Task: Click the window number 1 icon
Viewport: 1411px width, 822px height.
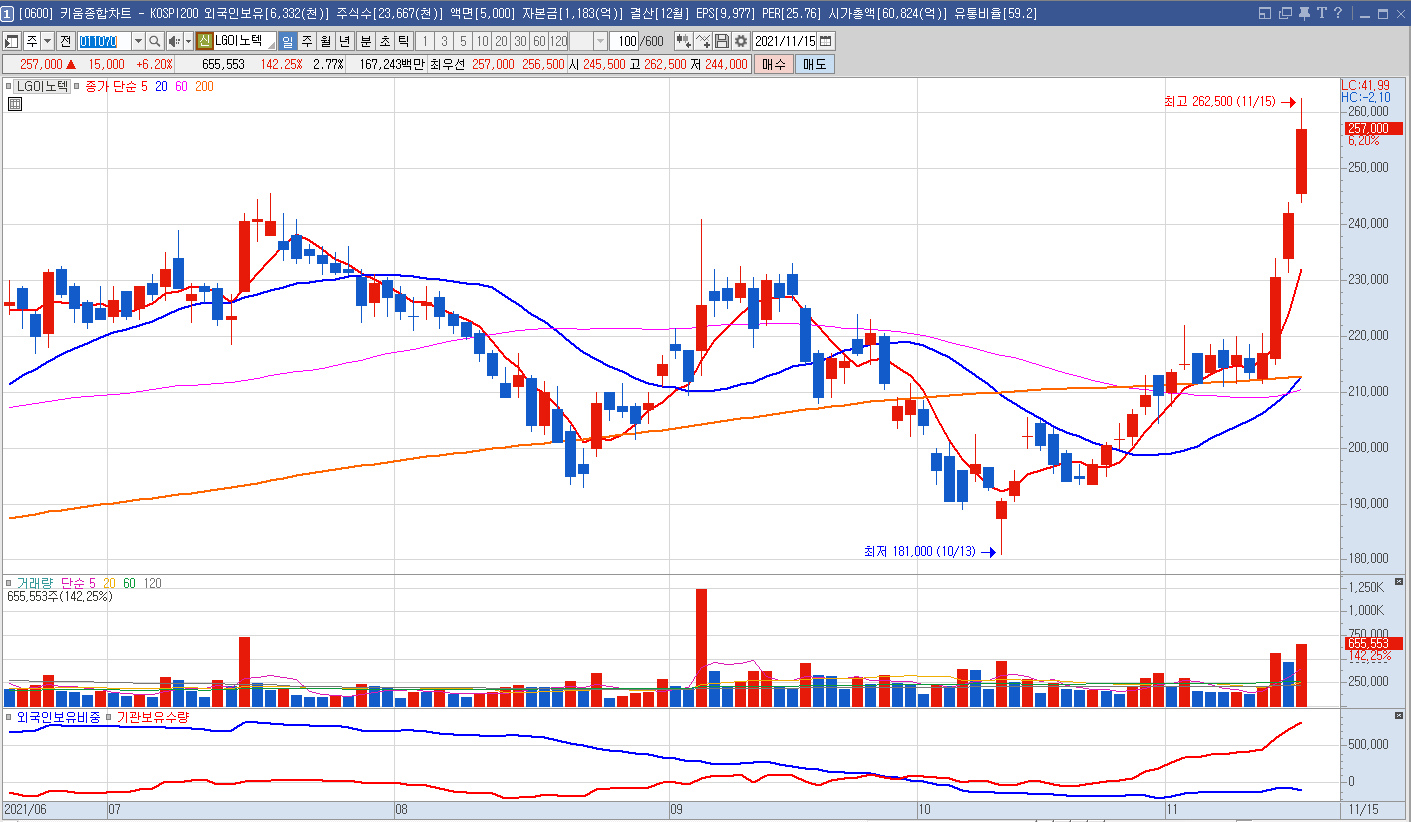Action: (x=8, y=13)
